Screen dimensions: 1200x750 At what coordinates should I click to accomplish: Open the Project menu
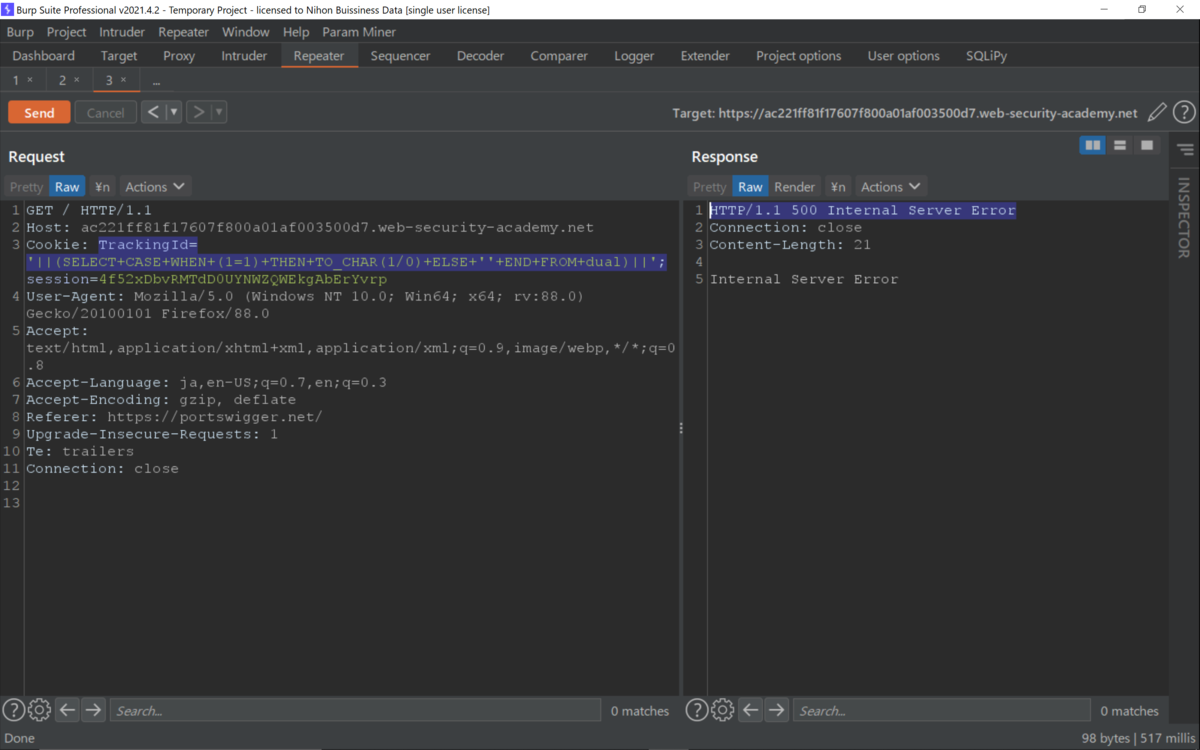67,32
